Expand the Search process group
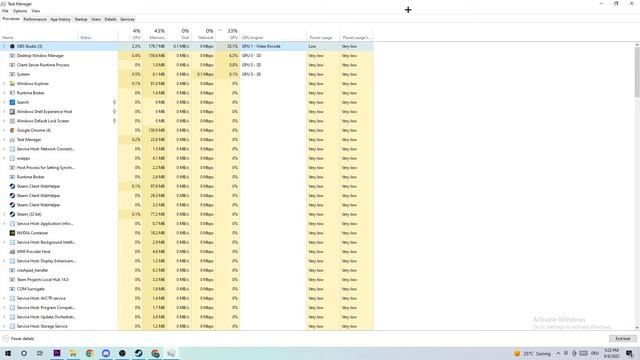This screenshot has width=640, height=360. pos(4,102)
